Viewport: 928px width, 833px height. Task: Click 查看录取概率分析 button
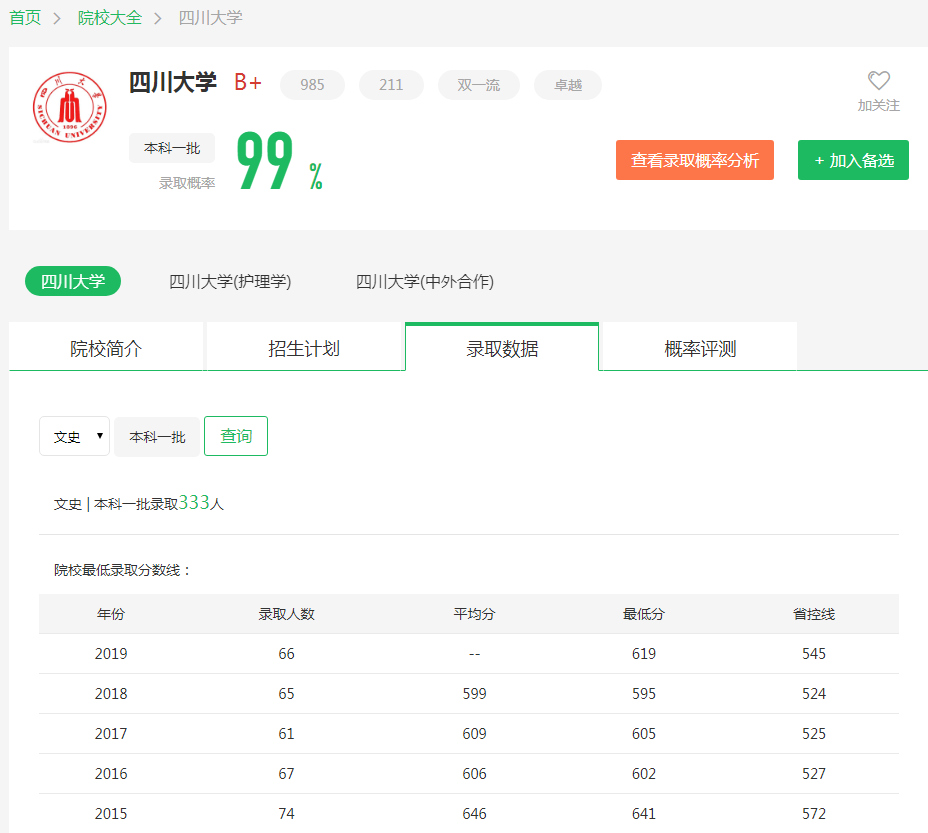pyautogui.click(x=695, y=160)
